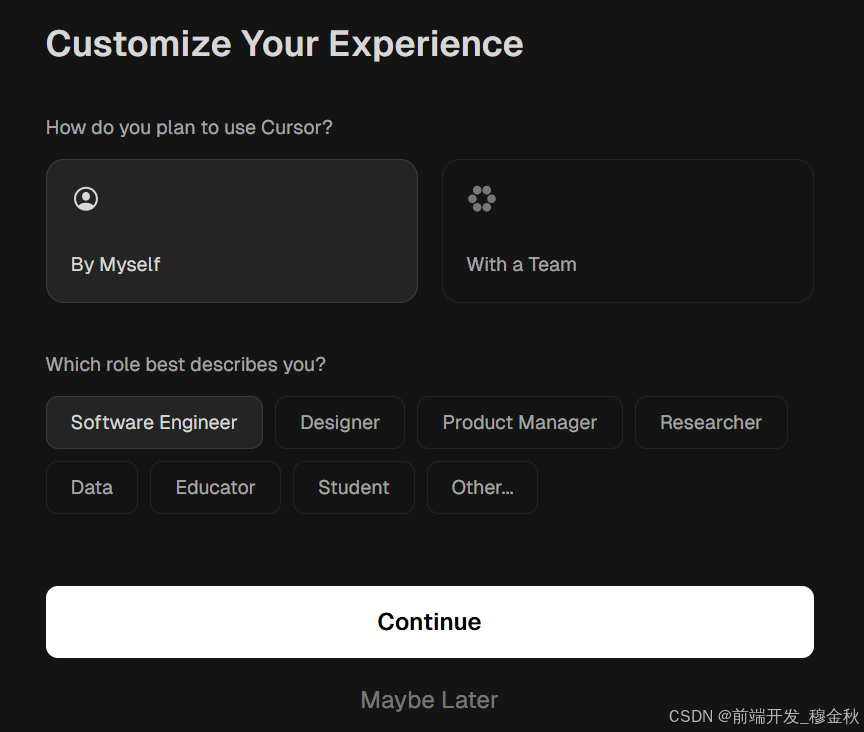Click the Customize Your Experience heading
864x732 pixels.
[x=285, y=44]
